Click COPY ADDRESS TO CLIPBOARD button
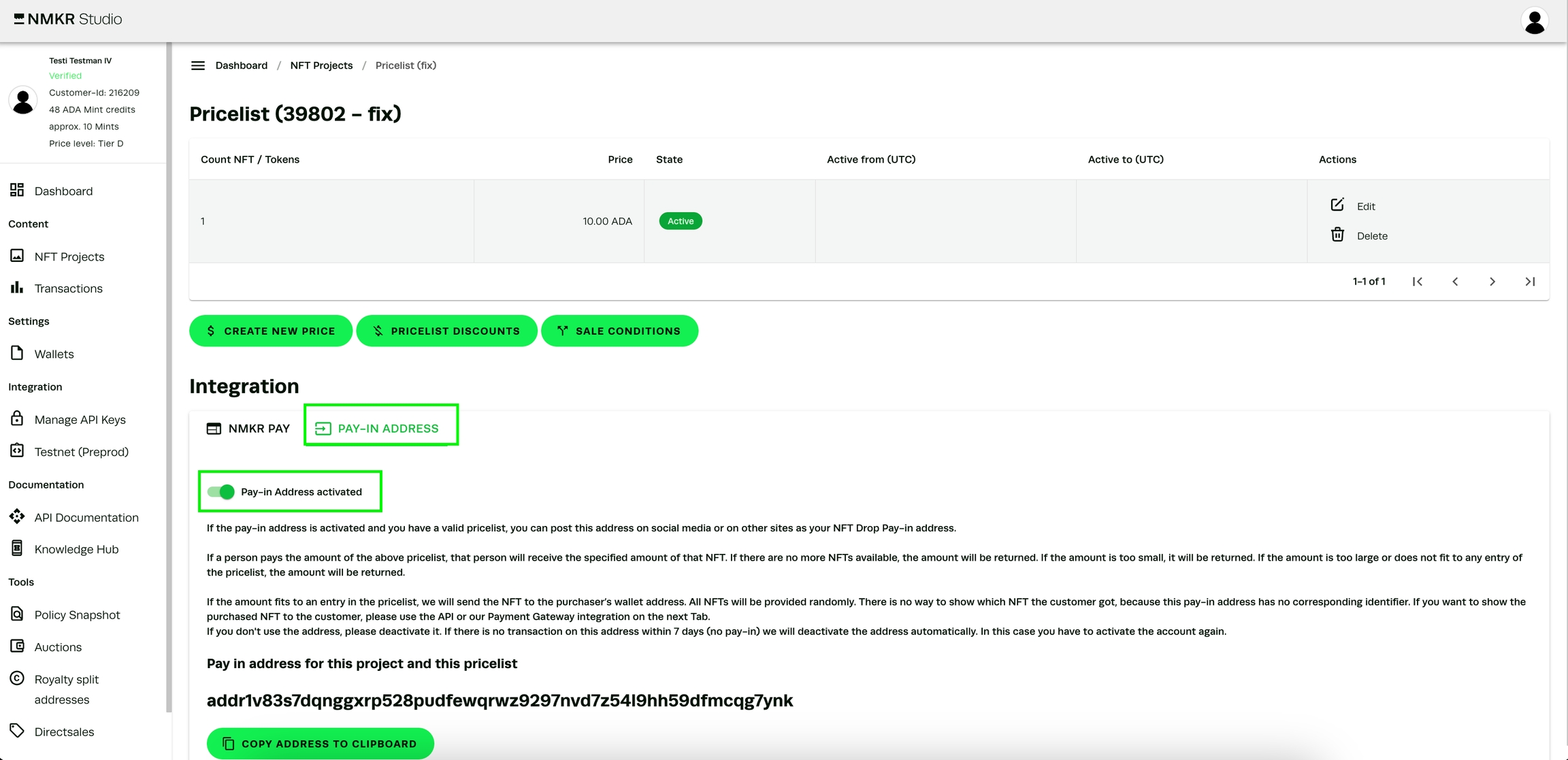The image size is (1568, 760). (321, 743)
